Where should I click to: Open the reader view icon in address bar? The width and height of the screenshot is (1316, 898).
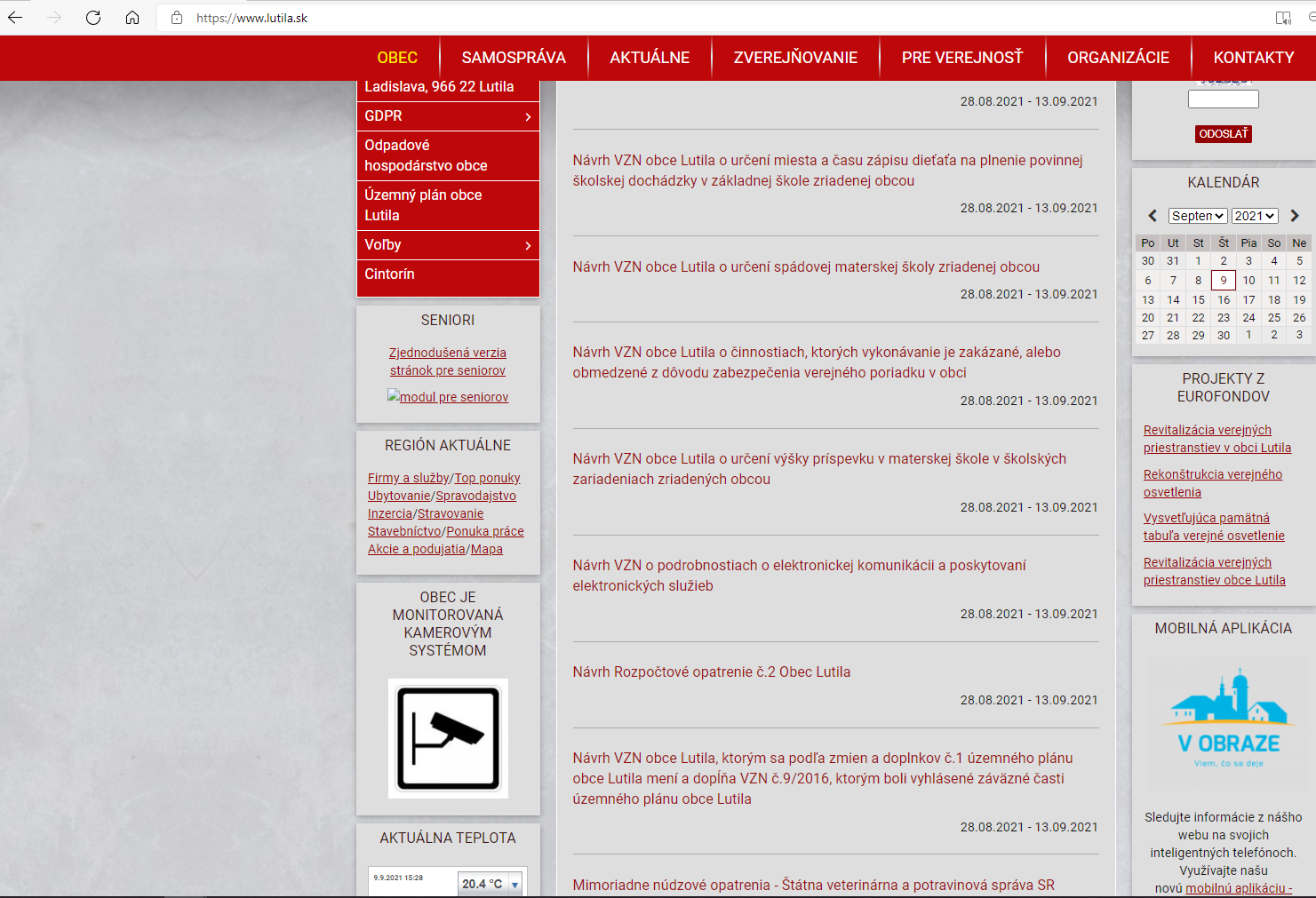[x=1283, y=18]
